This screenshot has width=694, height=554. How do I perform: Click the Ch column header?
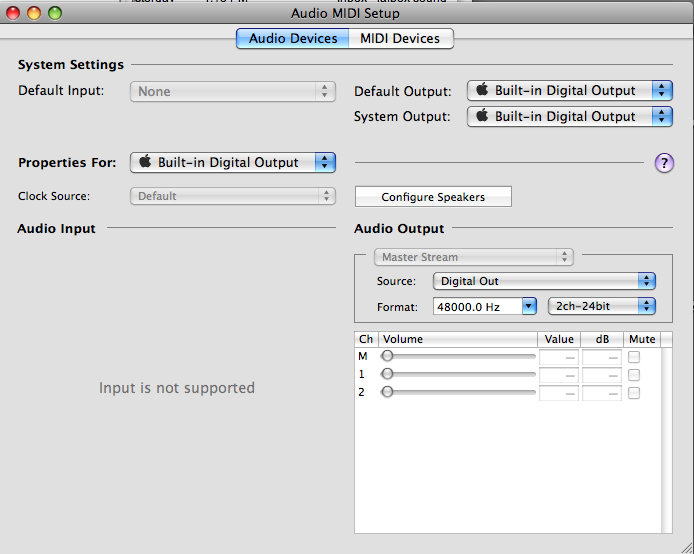pos(366,339)
